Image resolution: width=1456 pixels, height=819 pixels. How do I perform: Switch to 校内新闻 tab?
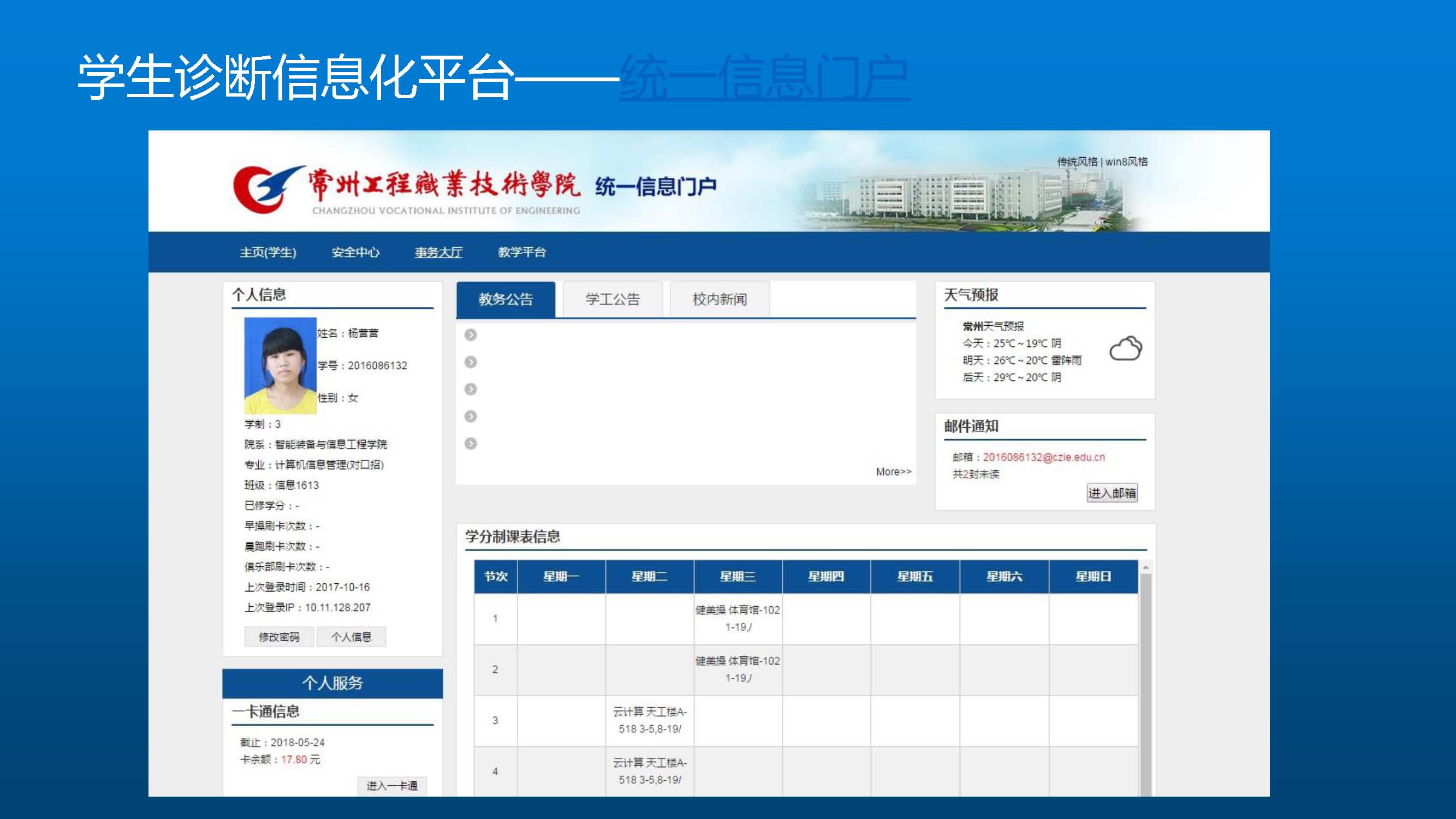tap(720, 300)
